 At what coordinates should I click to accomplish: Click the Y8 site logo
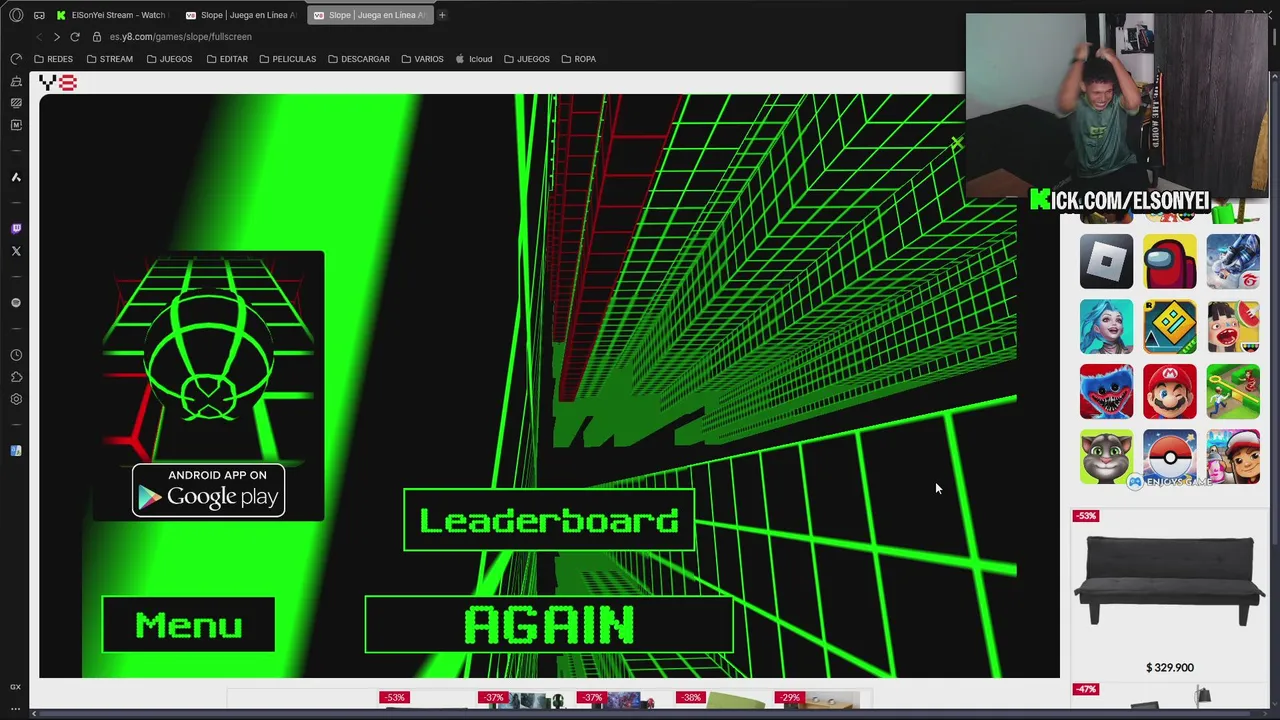tap(58, 83)
